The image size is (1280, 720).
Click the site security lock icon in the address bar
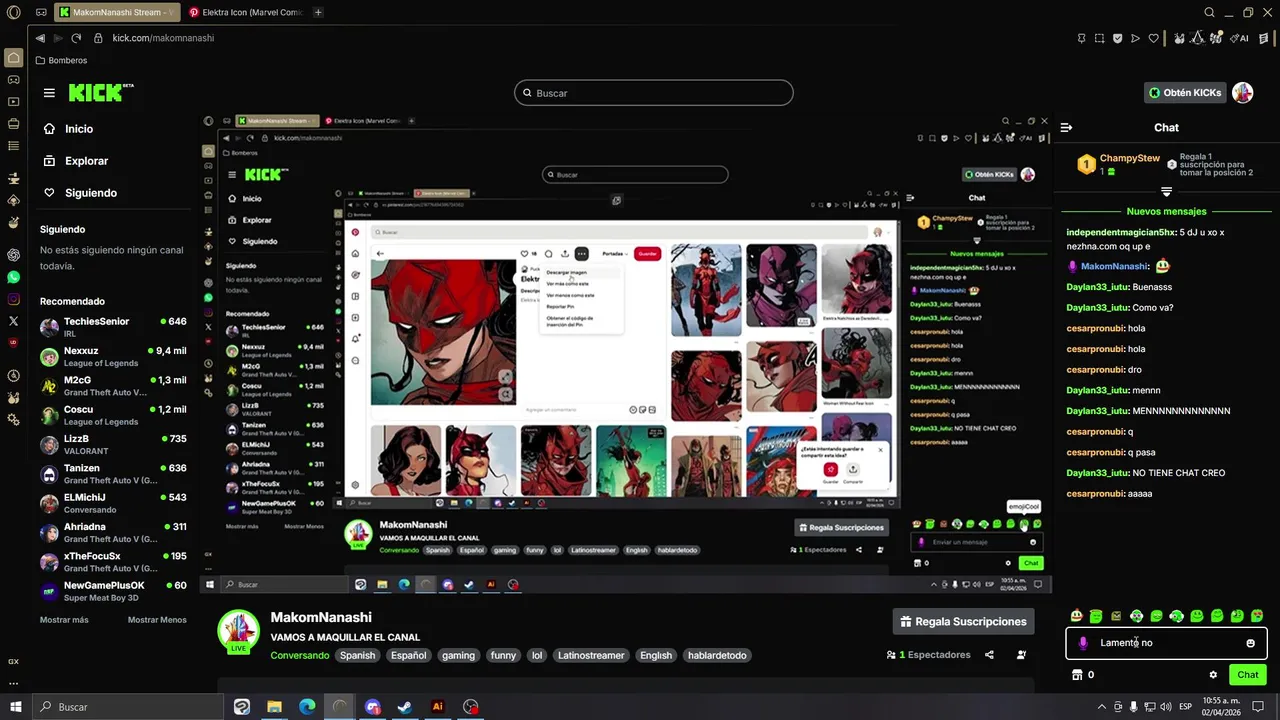98,38
